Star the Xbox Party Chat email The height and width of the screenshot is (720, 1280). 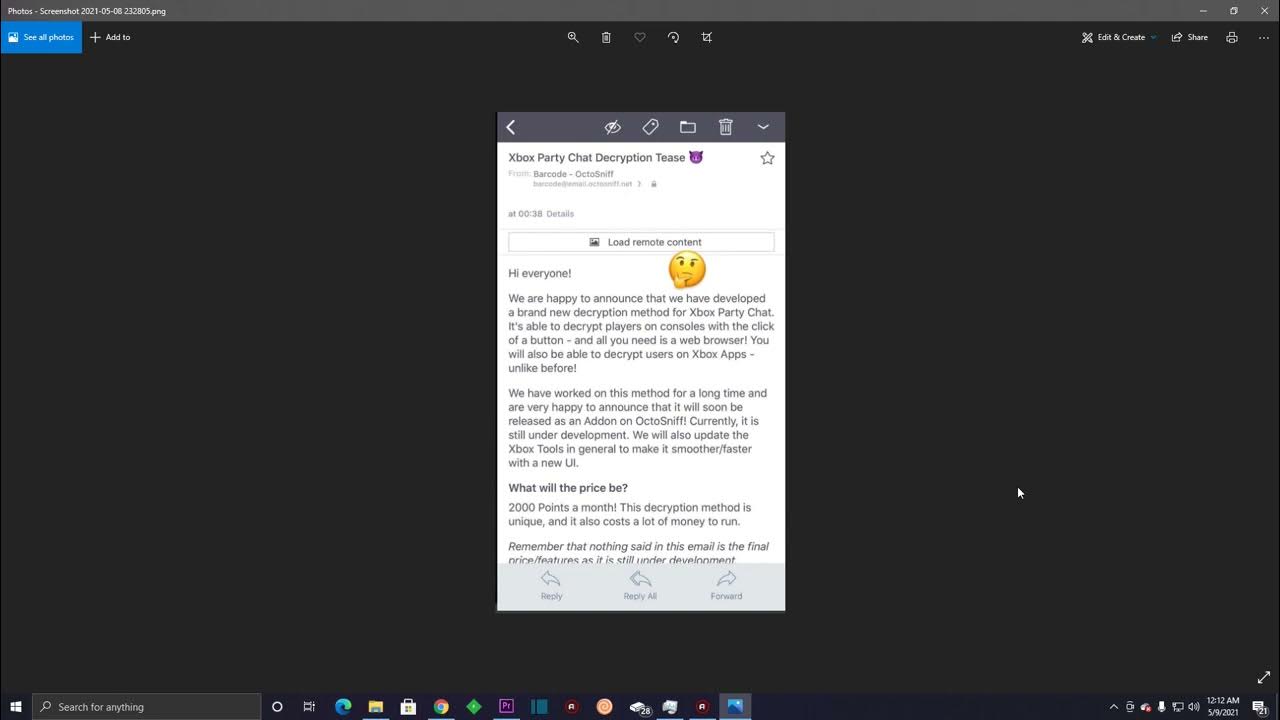click(767, 158)
